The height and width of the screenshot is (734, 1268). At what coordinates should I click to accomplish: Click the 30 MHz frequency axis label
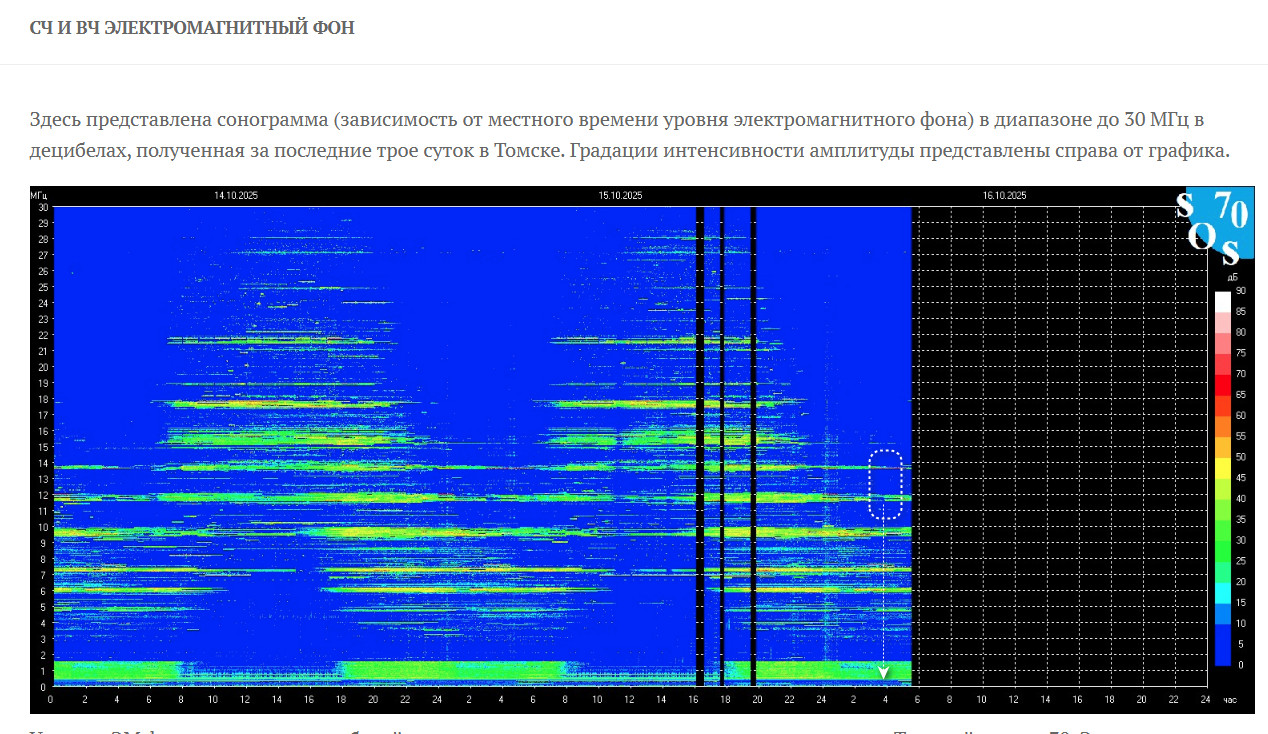point(43,208)
